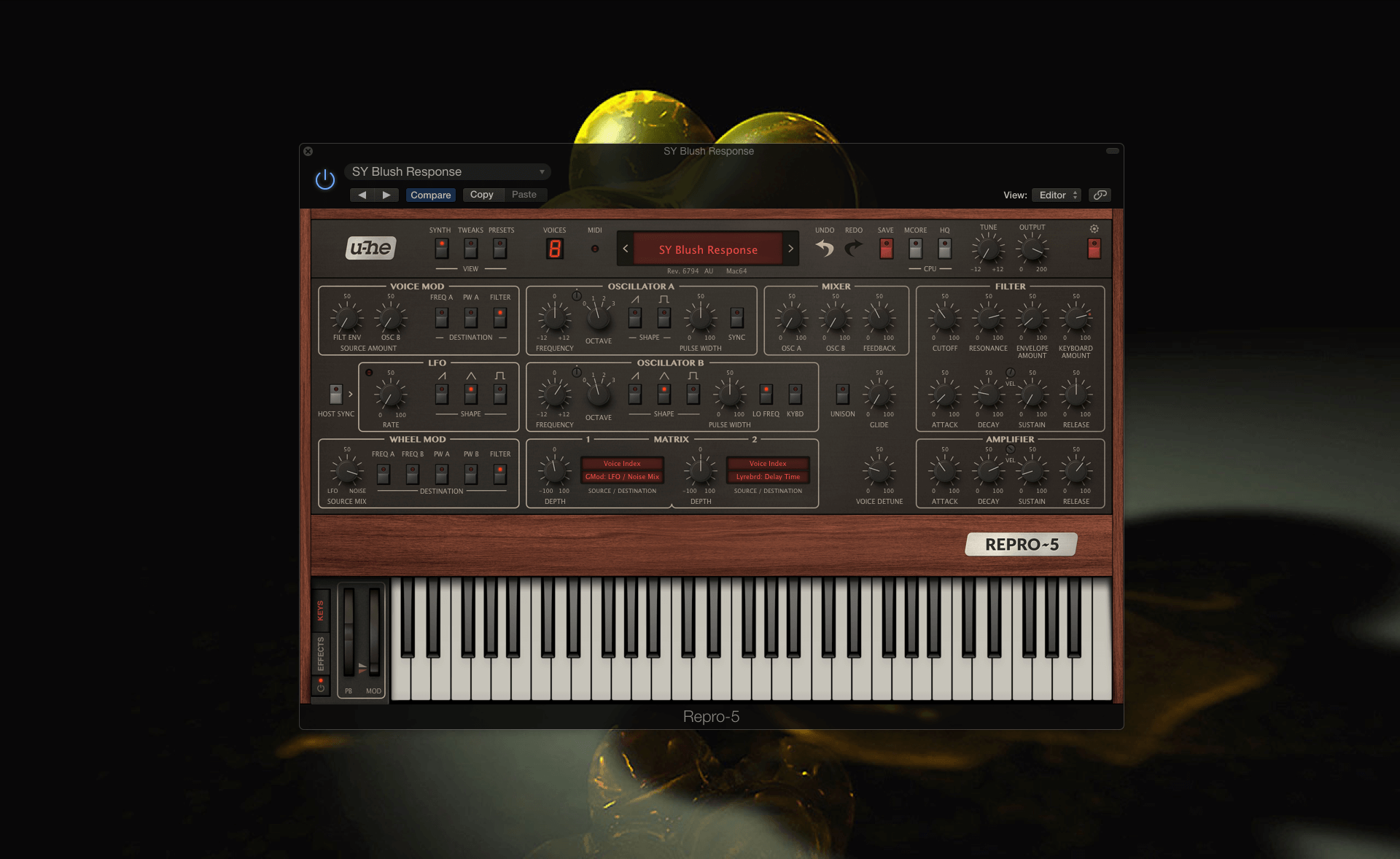Click the REPRO-5 badge
The width and height of the screenshot is (1400, 859).
pyautogui.click(x=1022, y=545)
